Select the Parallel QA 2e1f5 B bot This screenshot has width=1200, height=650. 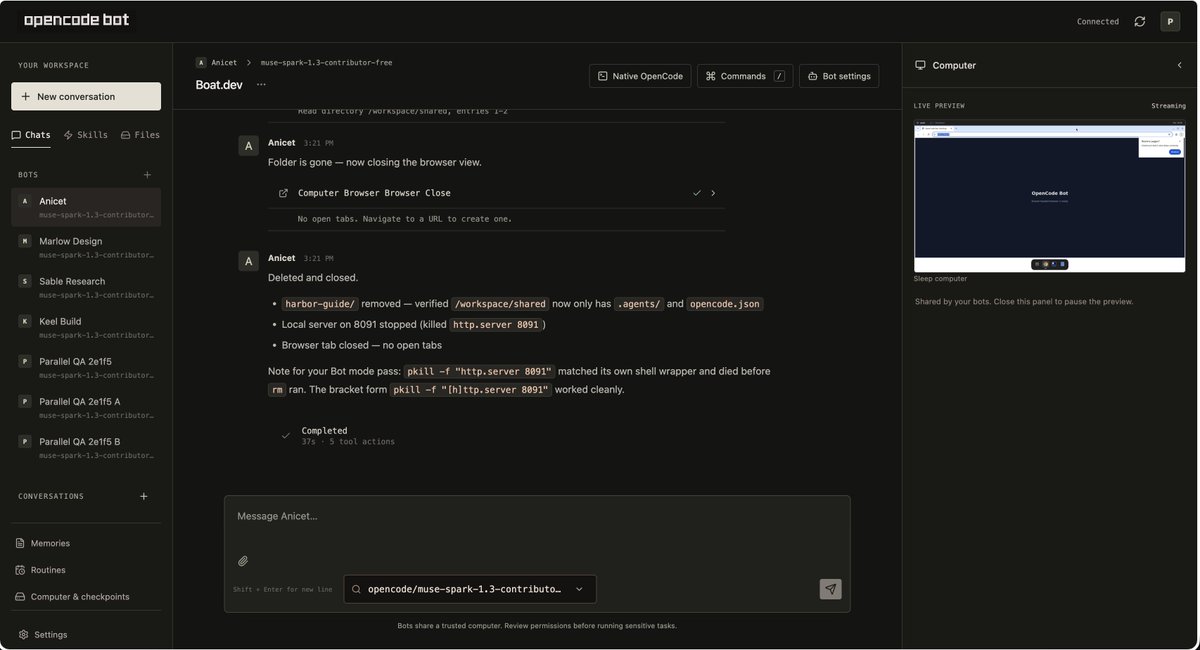click(x=86, y=447)
